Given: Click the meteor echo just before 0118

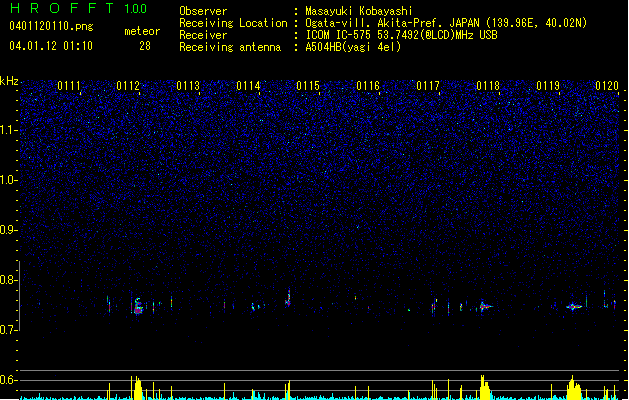Looking at the screenshot, I should click(485, 307).
